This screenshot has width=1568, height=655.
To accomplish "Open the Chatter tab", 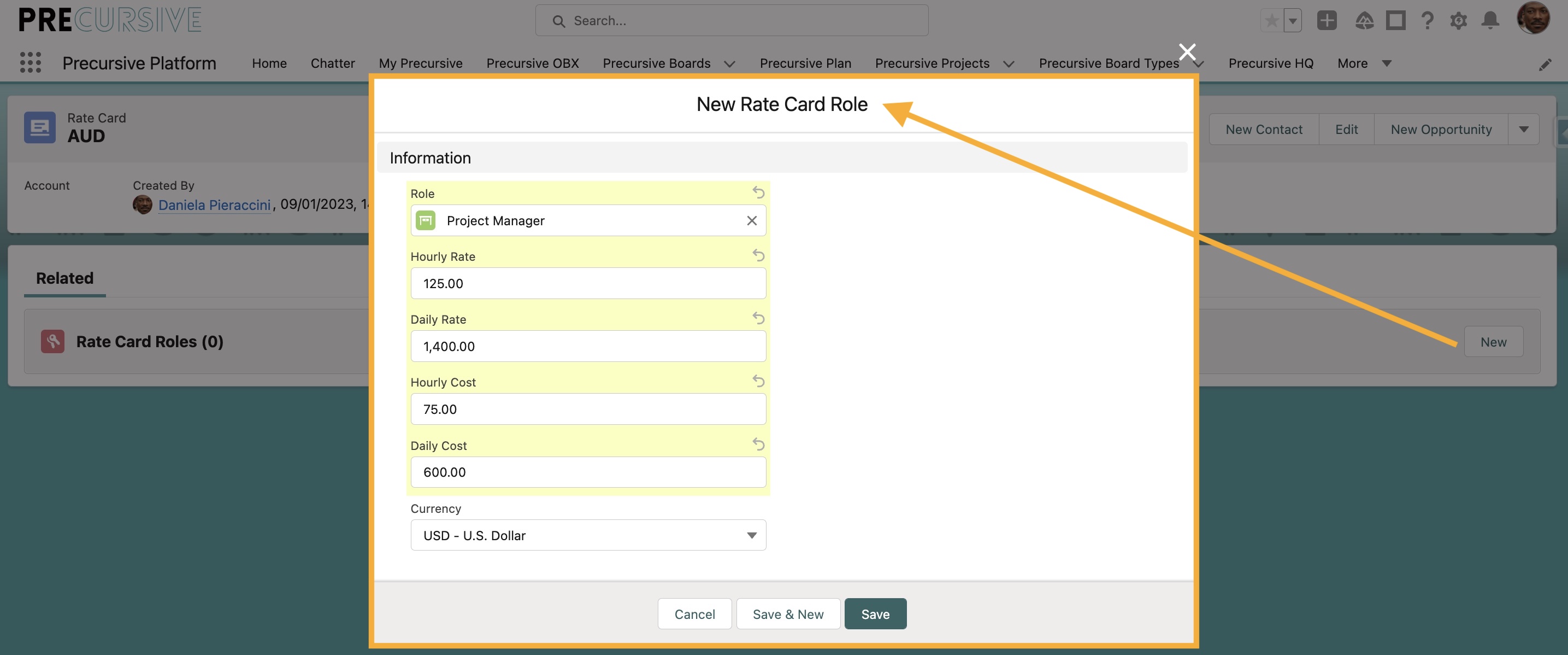I will click(332, 63).
